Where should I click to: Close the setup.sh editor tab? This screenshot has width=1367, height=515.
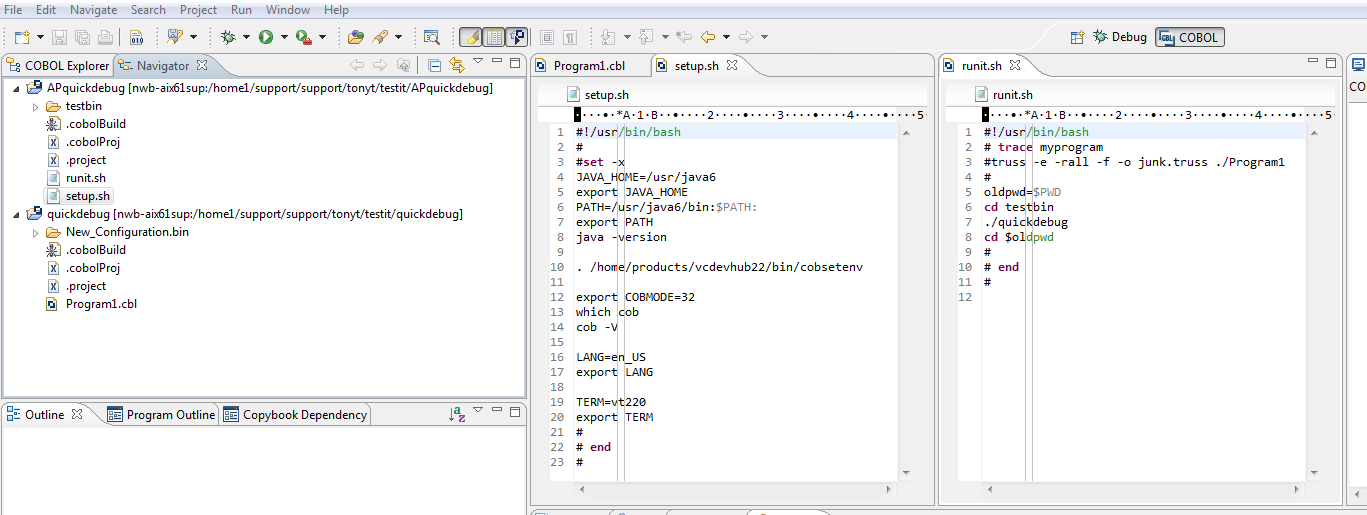pos(731,65)
